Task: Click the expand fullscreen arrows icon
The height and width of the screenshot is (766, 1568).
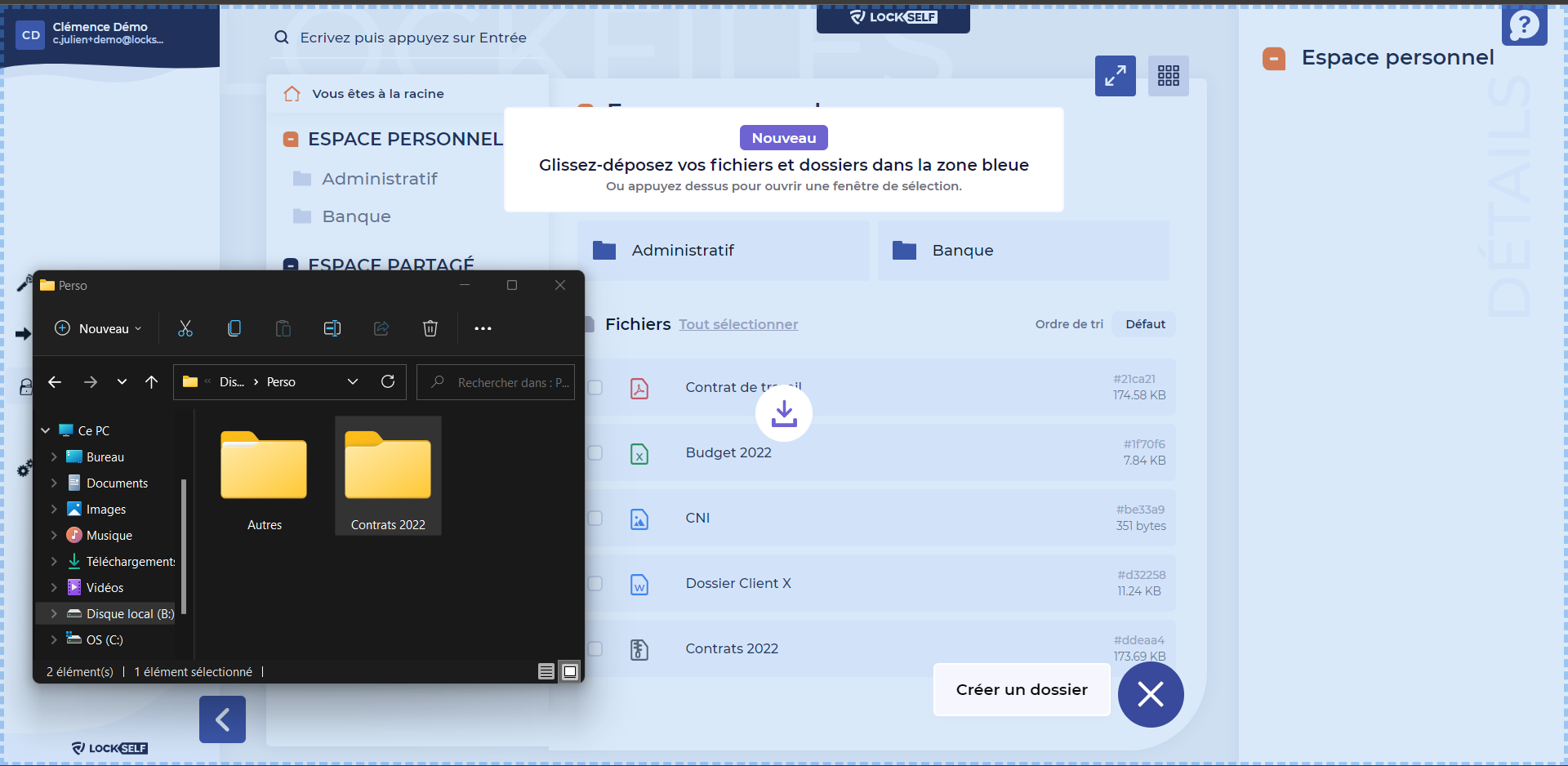Action: click(x=1115, y=76)
